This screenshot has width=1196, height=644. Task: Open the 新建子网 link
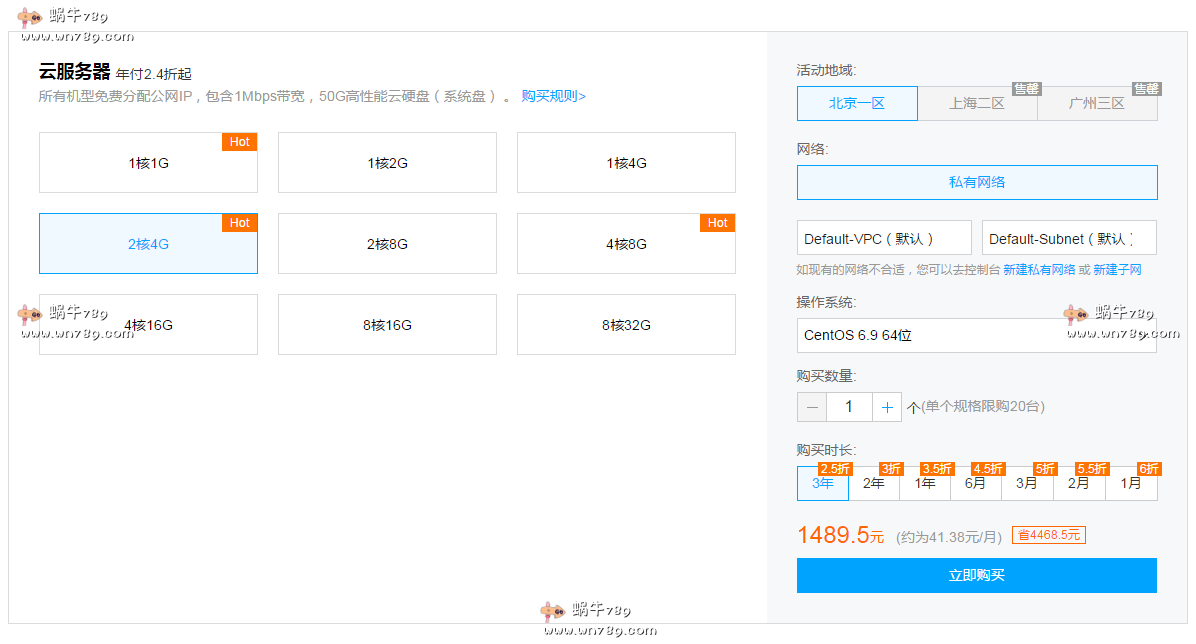[x=1117, y=270]
